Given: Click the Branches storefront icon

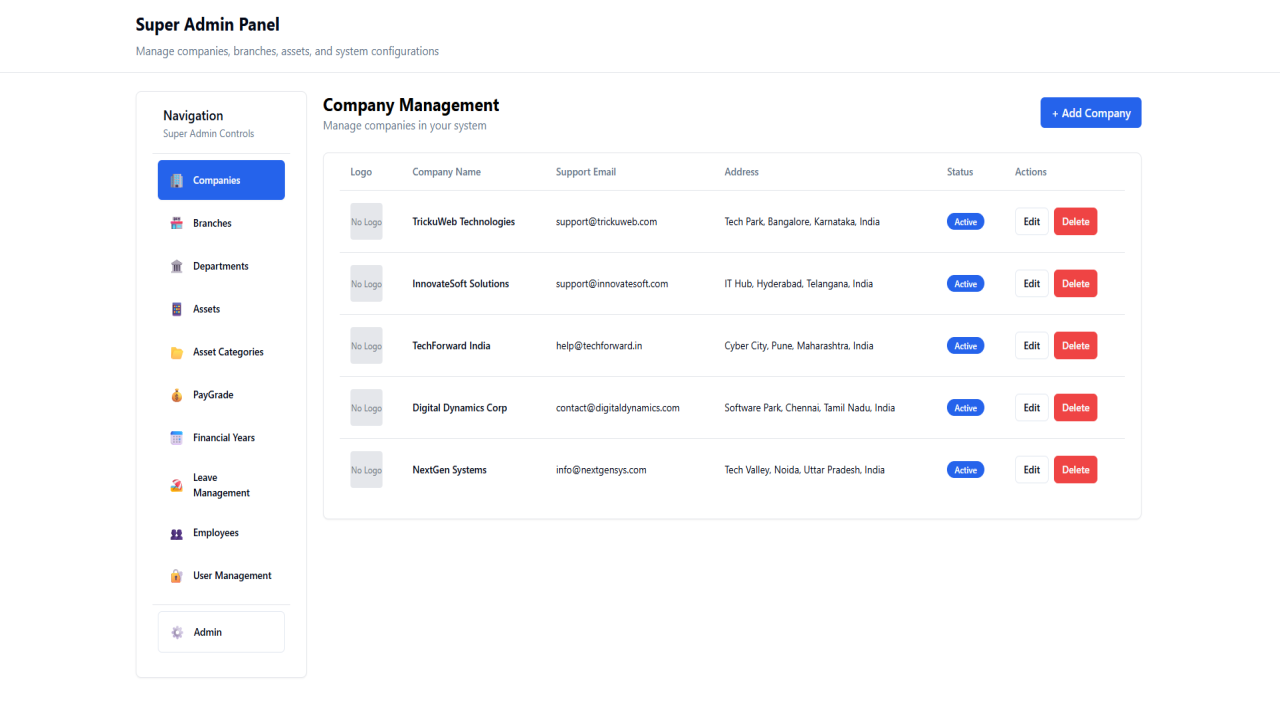Looking at the screenshot, I should [177, 224].
